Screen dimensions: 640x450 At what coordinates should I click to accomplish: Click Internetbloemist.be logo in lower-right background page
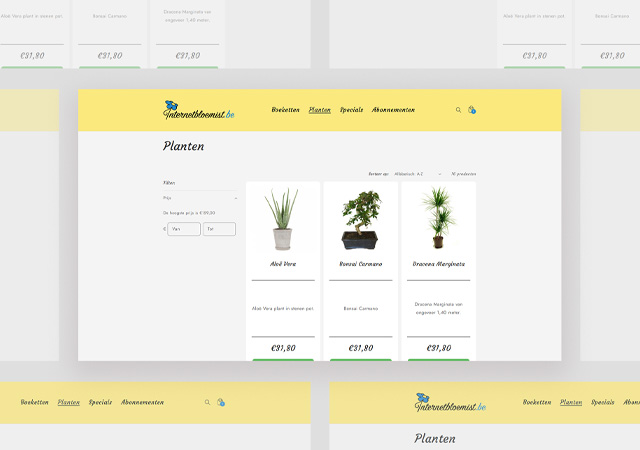pos(450,402)
